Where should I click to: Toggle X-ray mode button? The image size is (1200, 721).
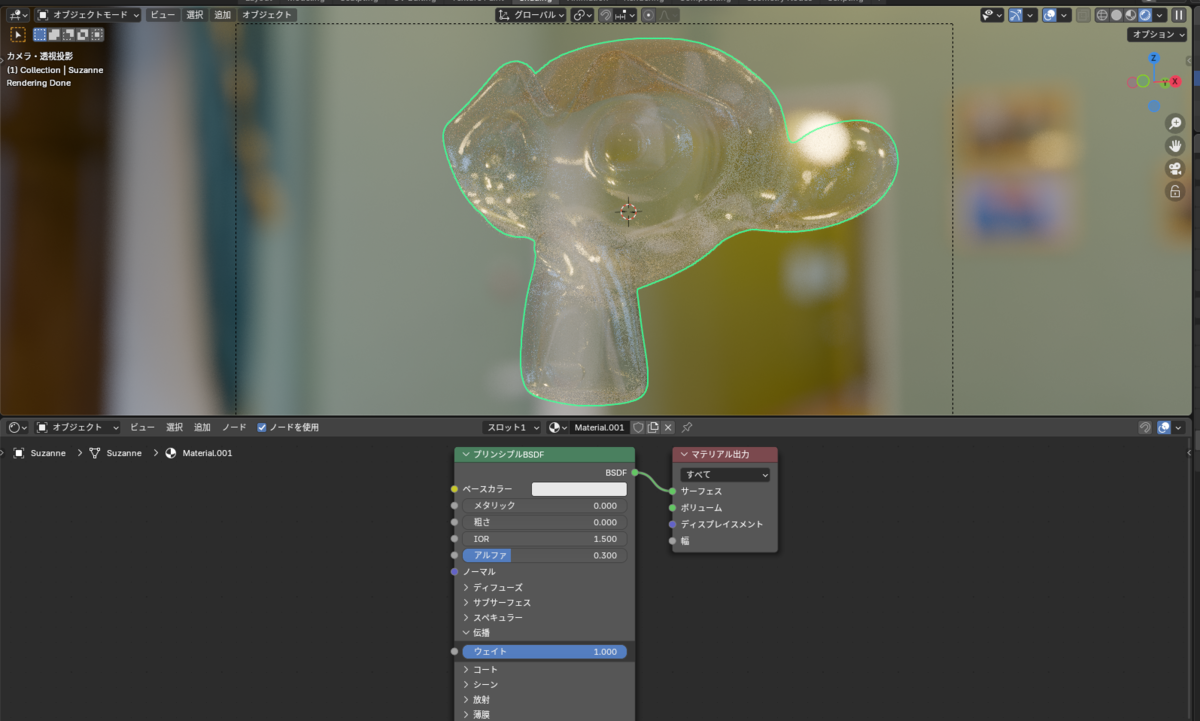coord(1083,15)
